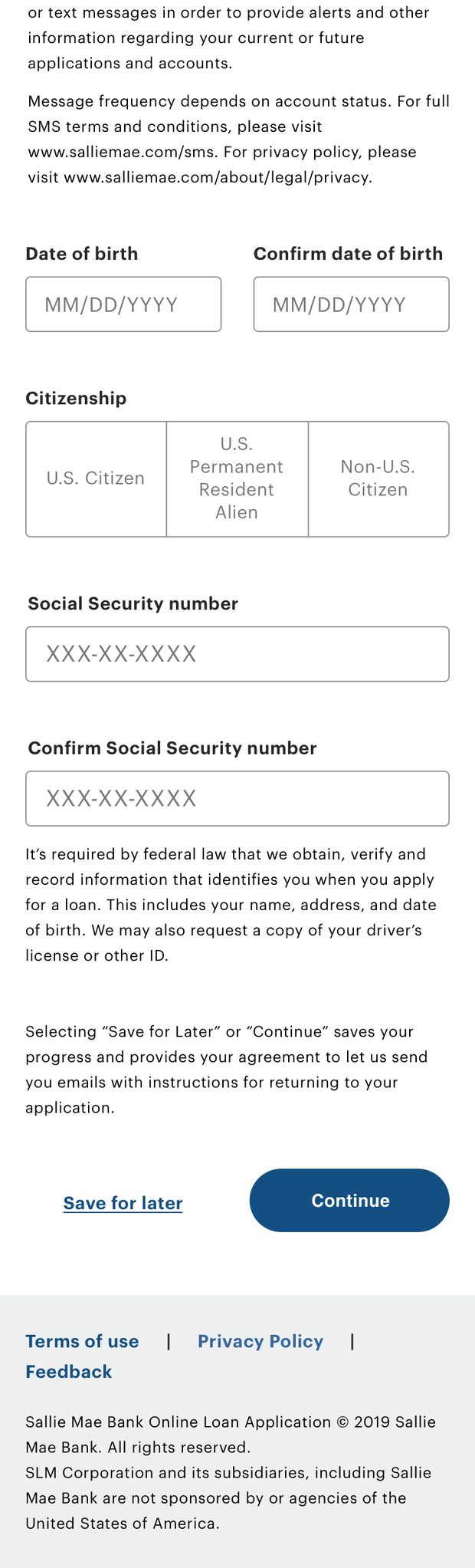Screen dimensions: 475x1568
Task: Pick the Non-U.S. Citizen option
Action: (378, 478)
